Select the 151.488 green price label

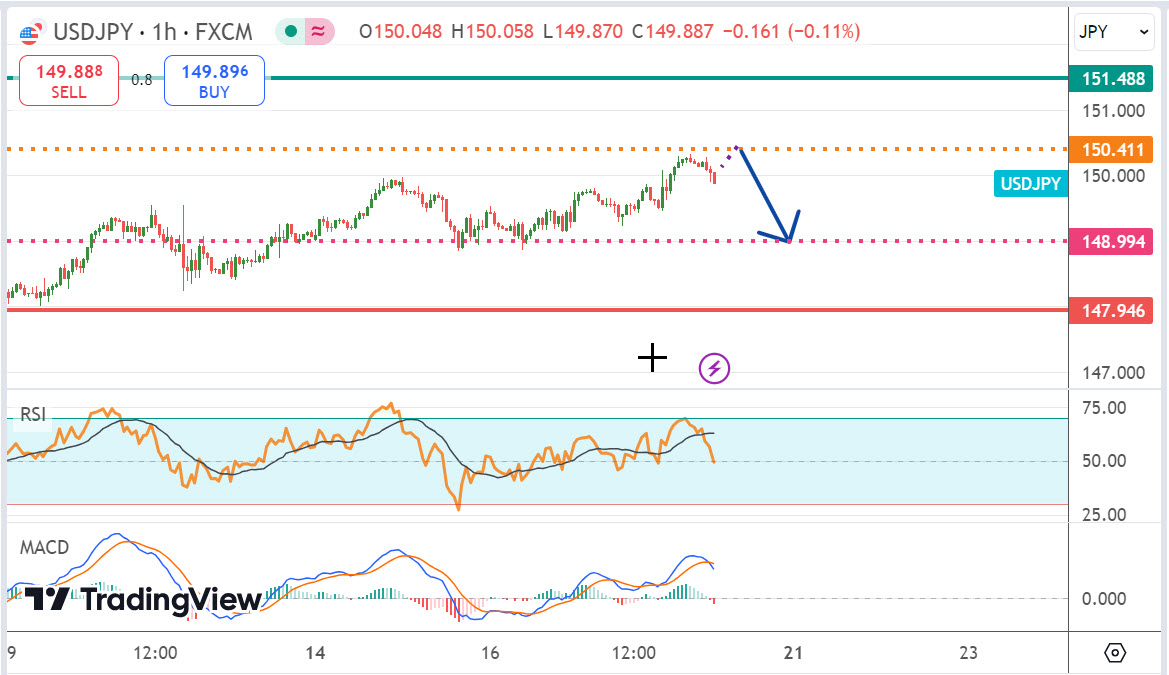coord(1110,79)
